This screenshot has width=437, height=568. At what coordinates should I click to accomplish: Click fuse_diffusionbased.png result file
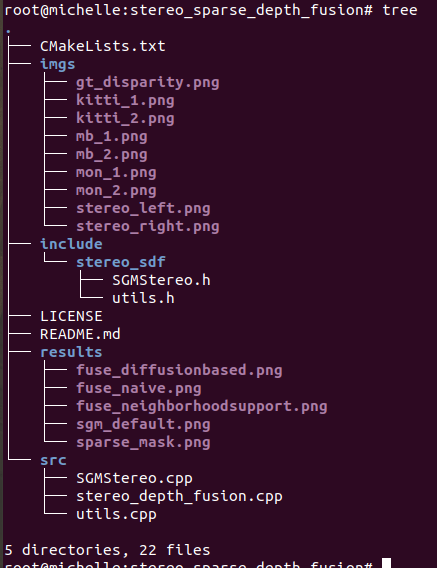tap(179, 371)
